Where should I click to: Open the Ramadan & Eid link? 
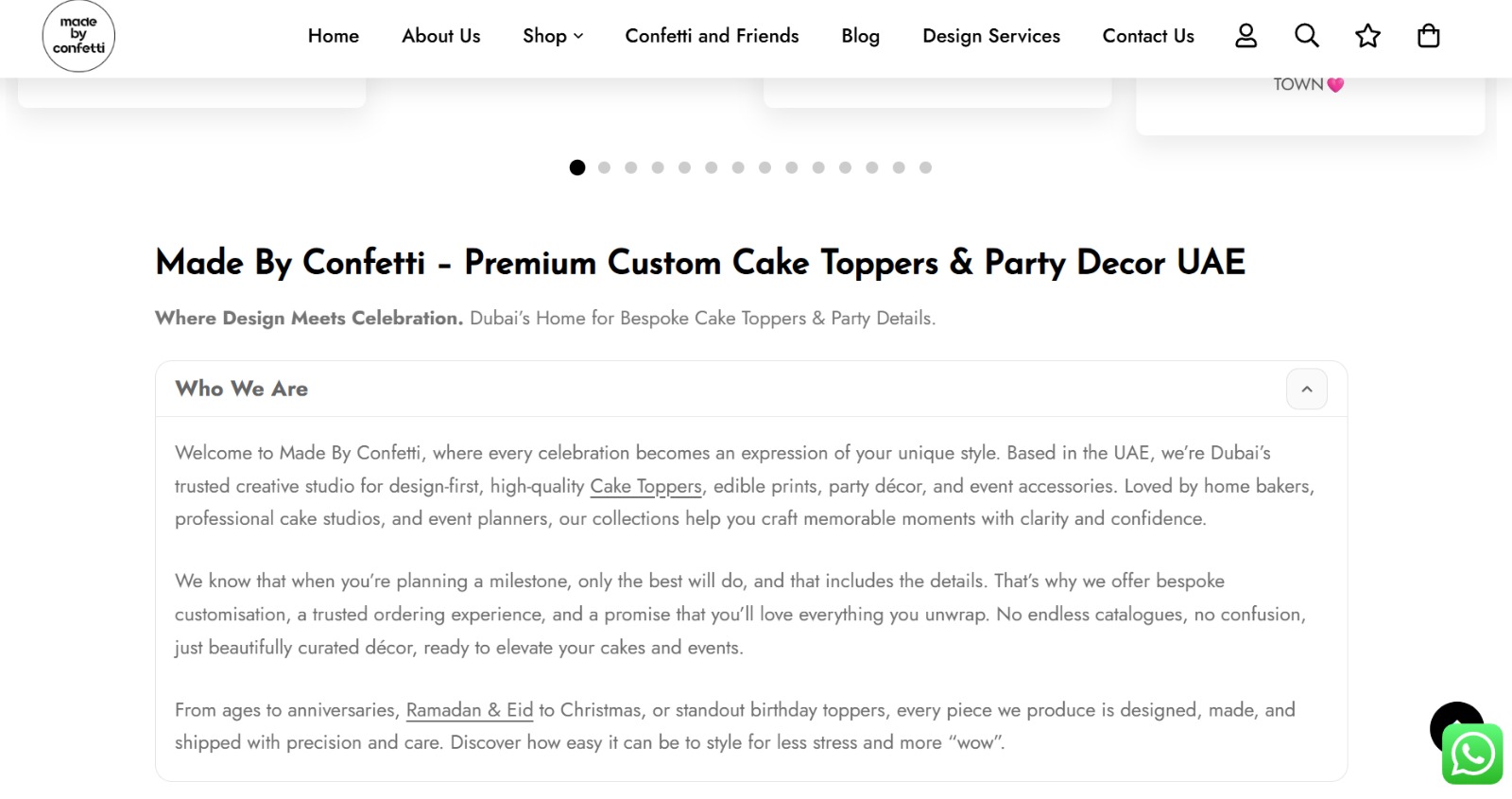coord(470,710)
